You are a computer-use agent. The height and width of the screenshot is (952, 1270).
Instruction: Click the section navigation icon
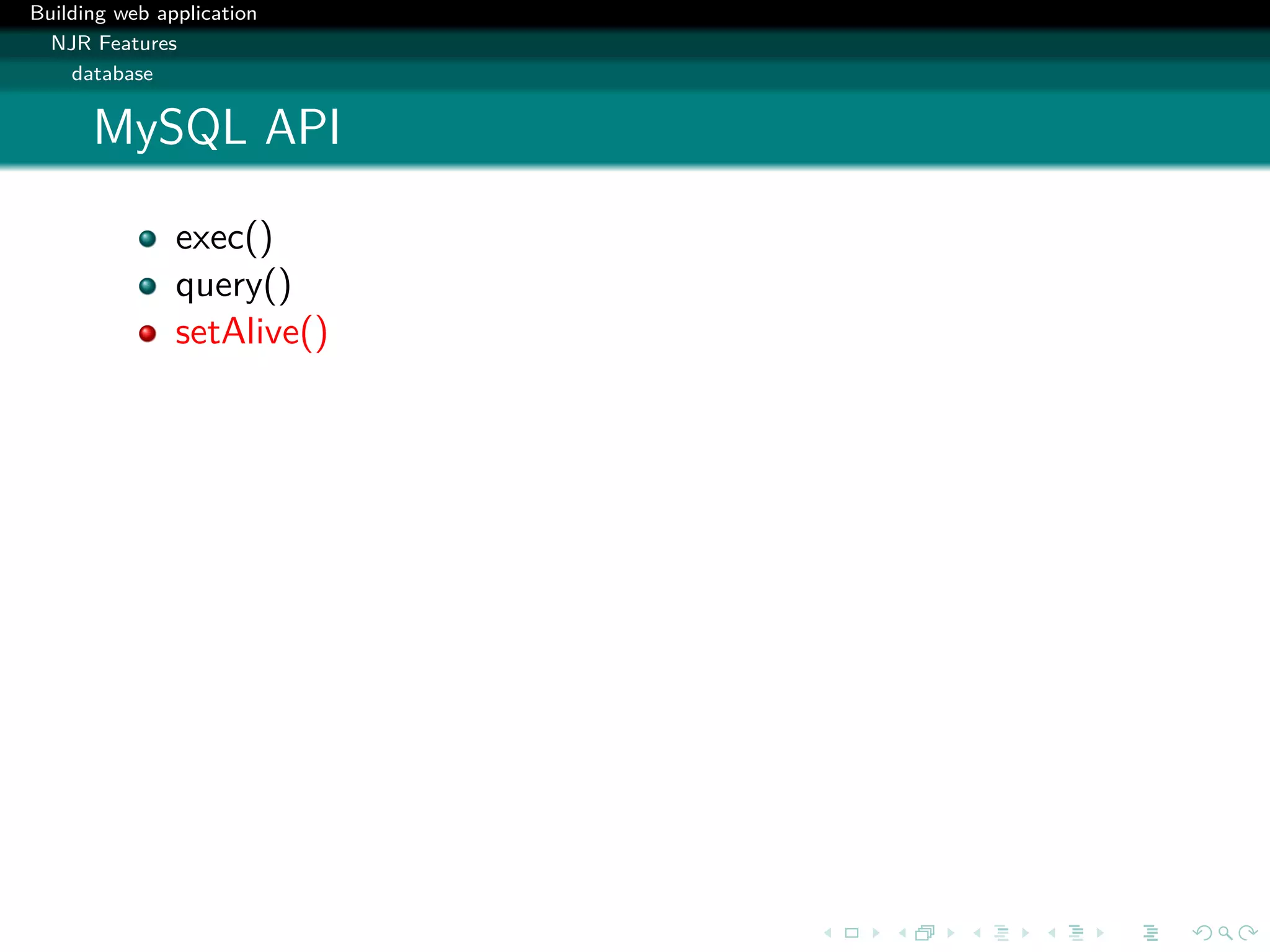(x=1077, y=933)
